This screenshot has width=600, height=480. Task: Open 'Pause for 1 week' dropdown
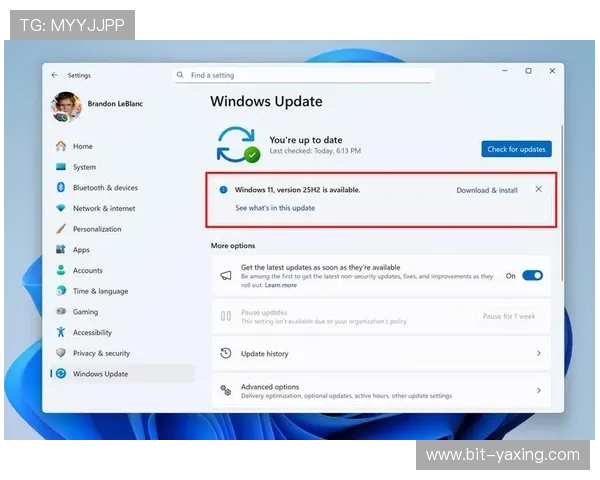[x=509, y=316]
